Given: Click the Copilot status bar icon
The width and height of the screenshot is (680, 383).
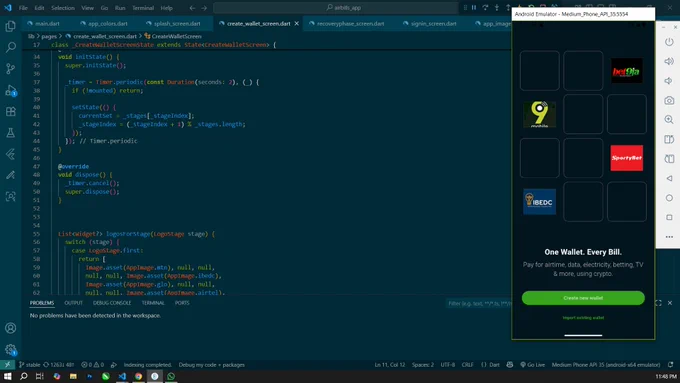Looking at the screenshot, I should (x=510, y=365).
